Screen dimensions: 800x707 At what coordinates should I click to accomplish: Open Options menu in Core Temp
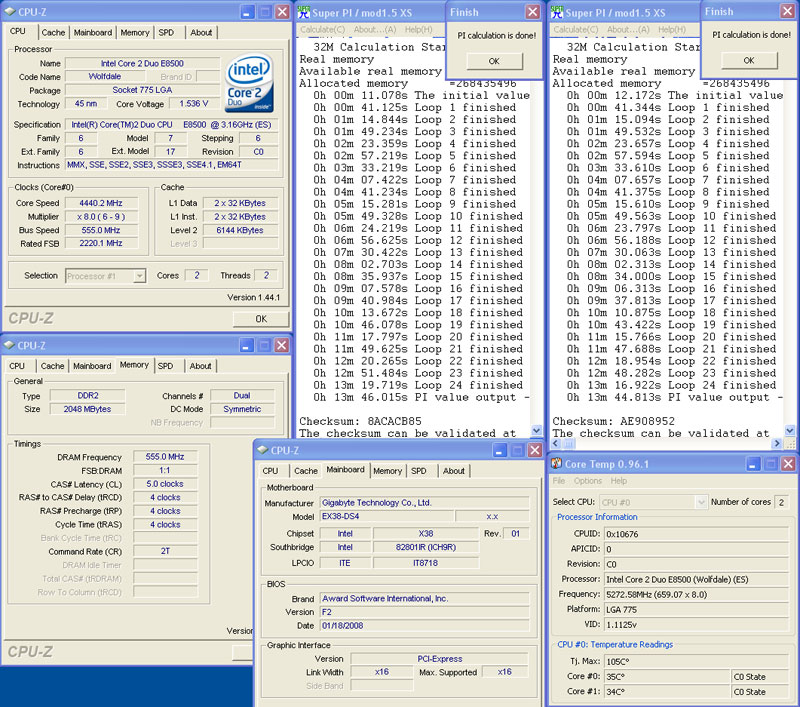coord(588,481)
